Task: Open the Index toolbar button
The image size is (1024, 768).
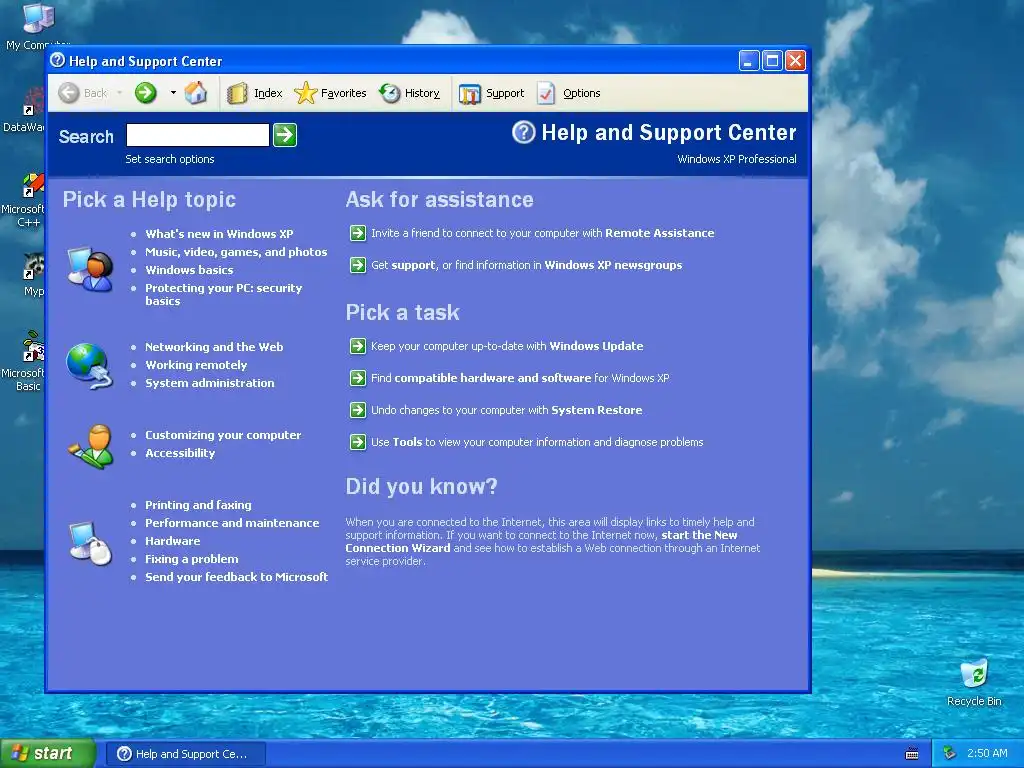Action: (x=255, y=93)
